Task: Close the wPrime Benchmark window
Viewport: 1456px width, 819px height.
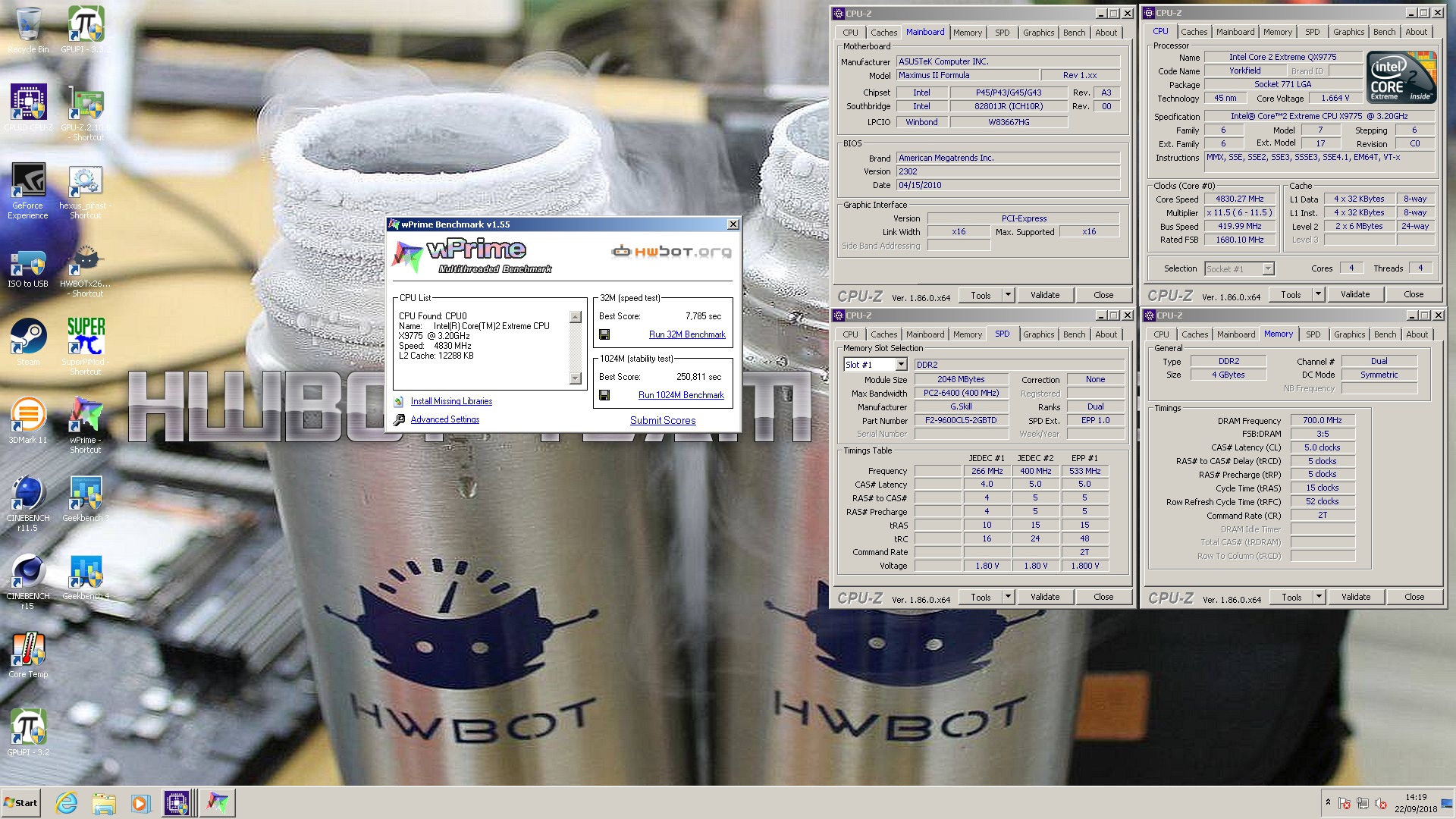Action: [x=733, y=224]
